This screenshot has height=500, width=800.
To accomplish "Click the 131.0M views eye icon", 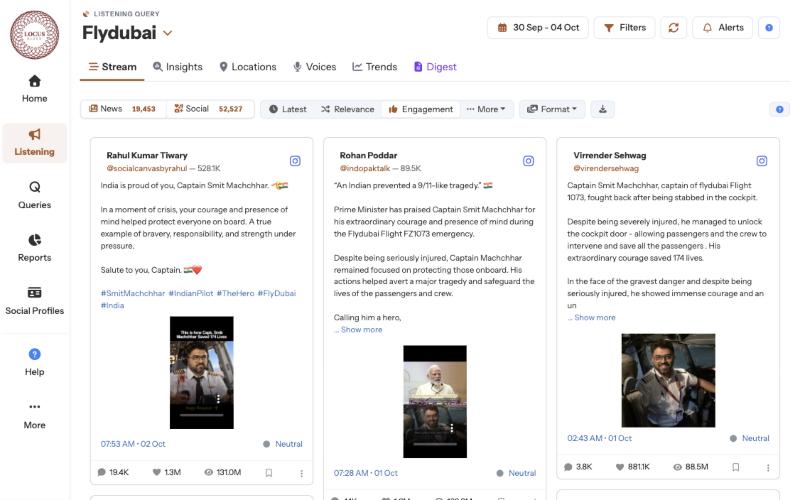I will [208, 472].
